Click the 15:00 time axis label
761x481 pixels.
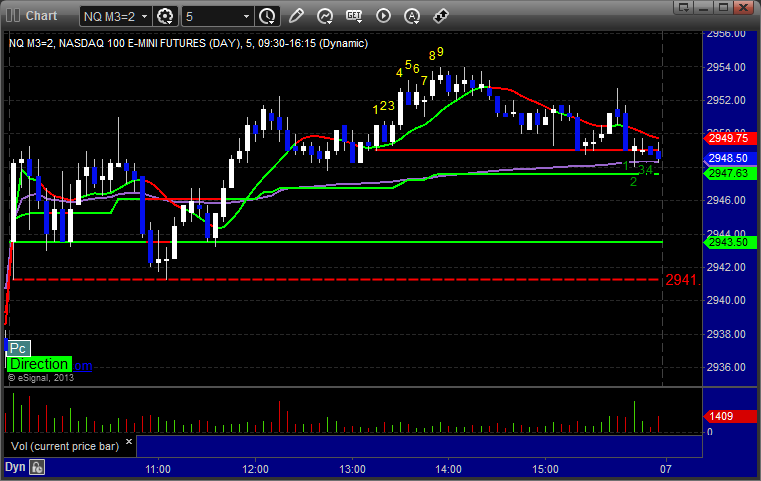coord(546,469)
